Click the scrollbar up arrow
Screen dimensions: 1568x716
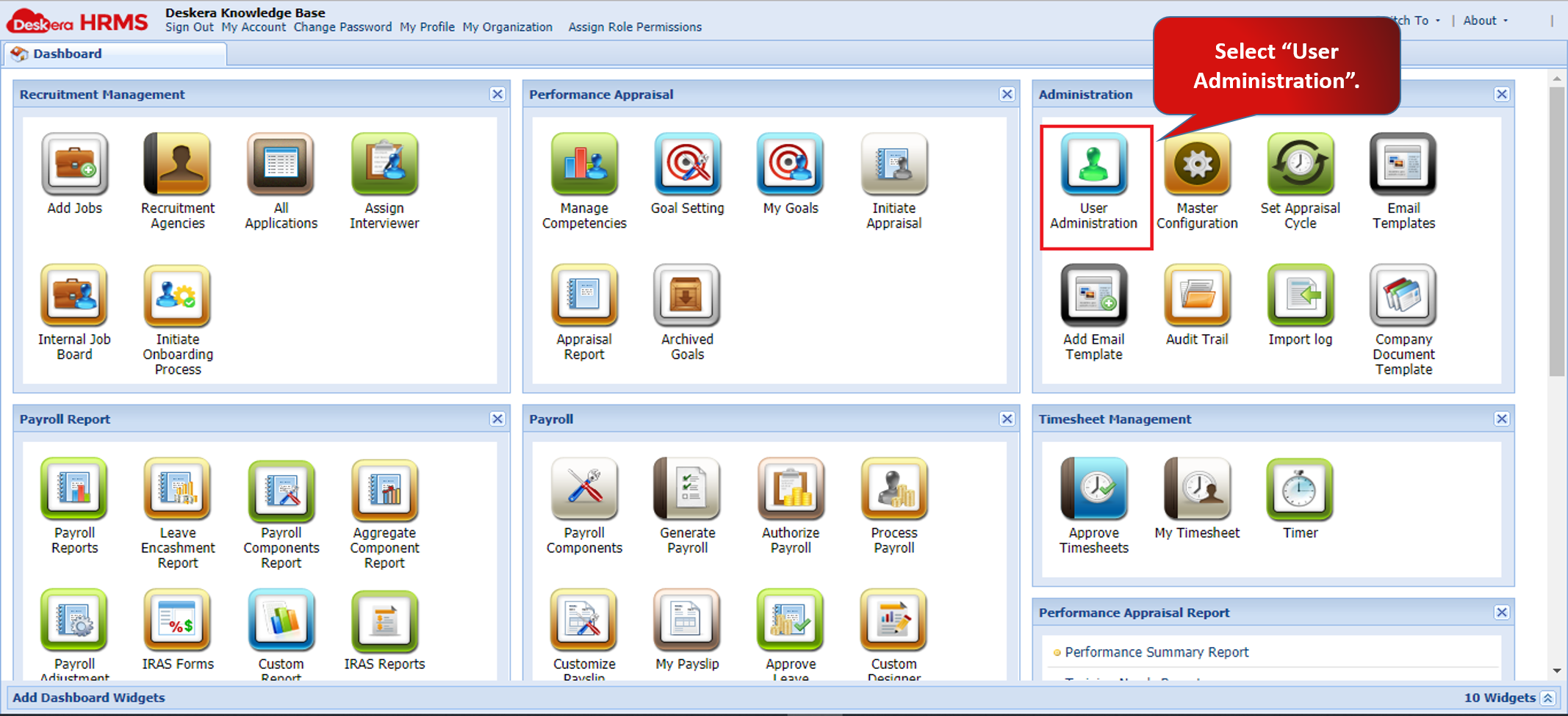(1556, 78)
